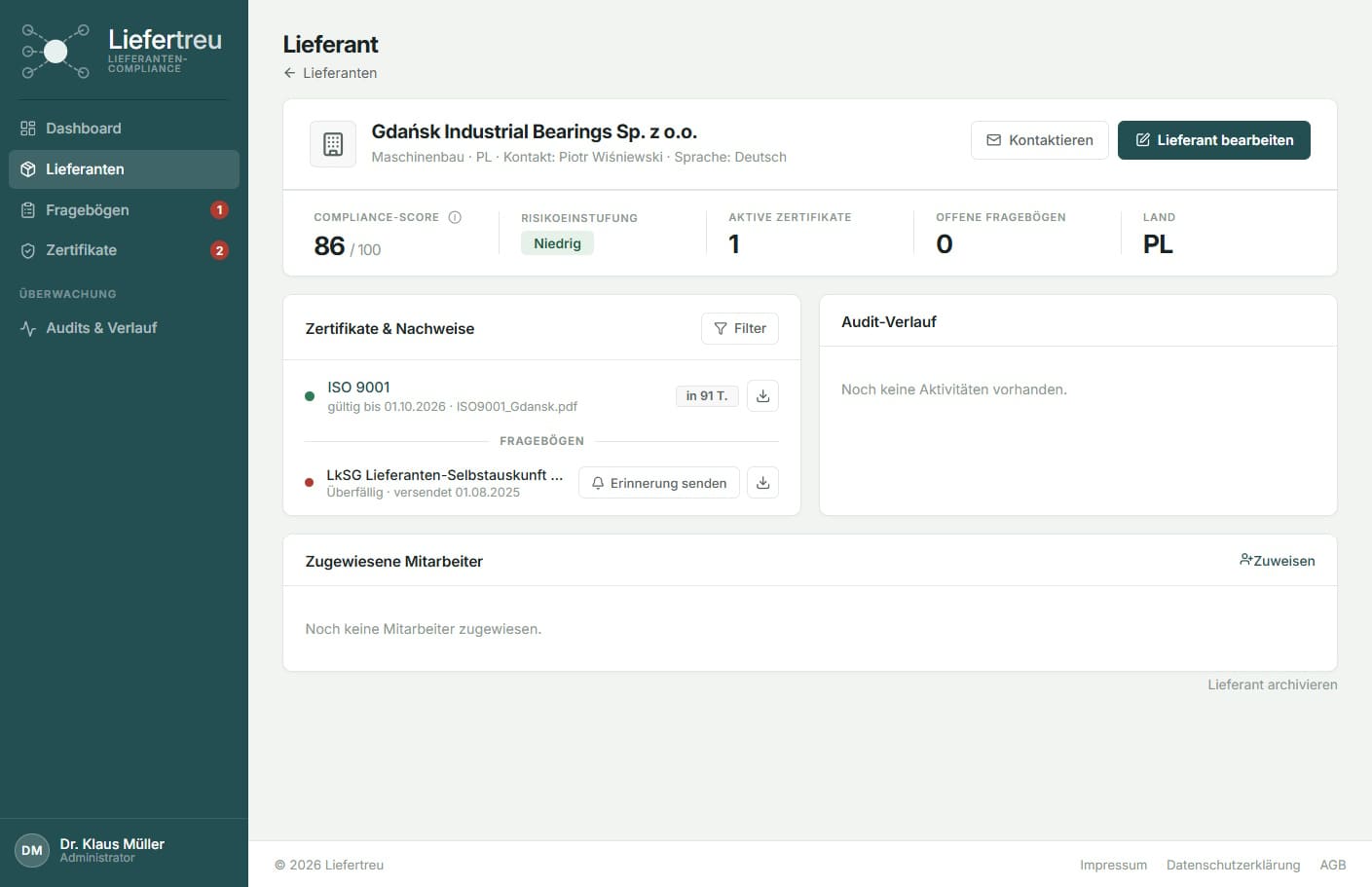1372x887 pixels.
Task: Download the LkSG Selbstauskunft questionnaire
Action: click(762, 483)
